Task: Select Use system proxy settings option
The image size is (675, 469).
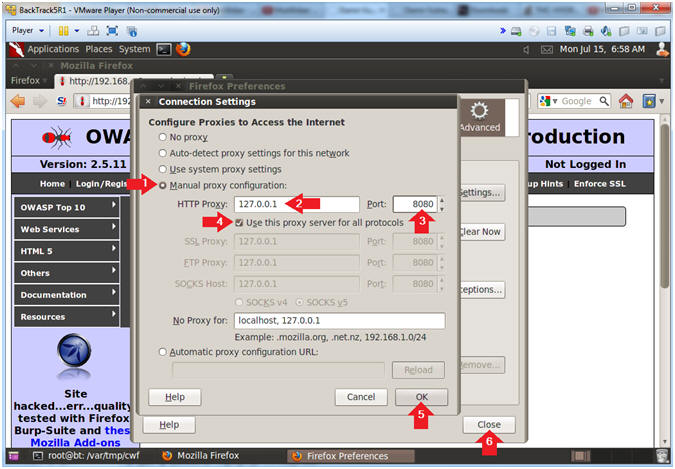Action: (162, 169)
